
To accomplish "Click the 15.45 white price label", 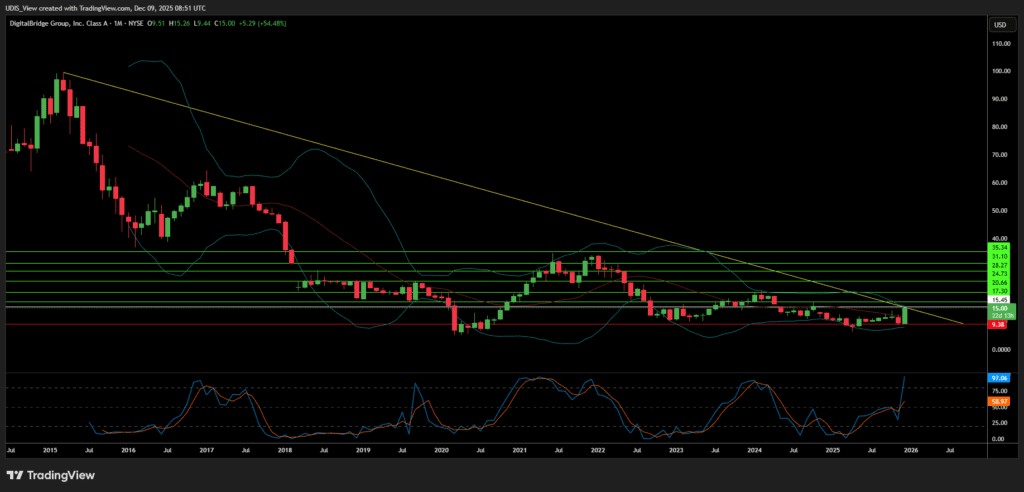I will click(999, 300).
